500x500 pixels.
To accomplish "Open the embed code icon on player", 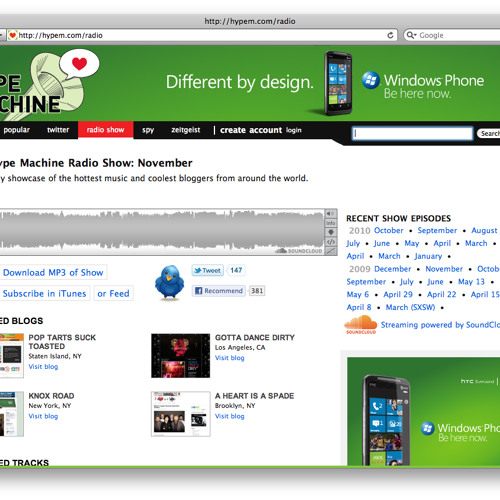I will 331,241.
